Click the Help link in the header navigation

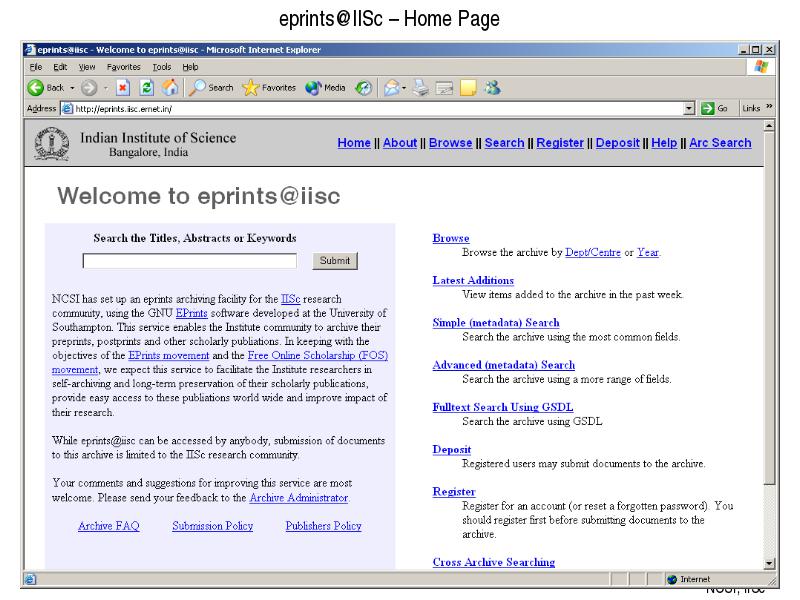click(x=664, y=143)
